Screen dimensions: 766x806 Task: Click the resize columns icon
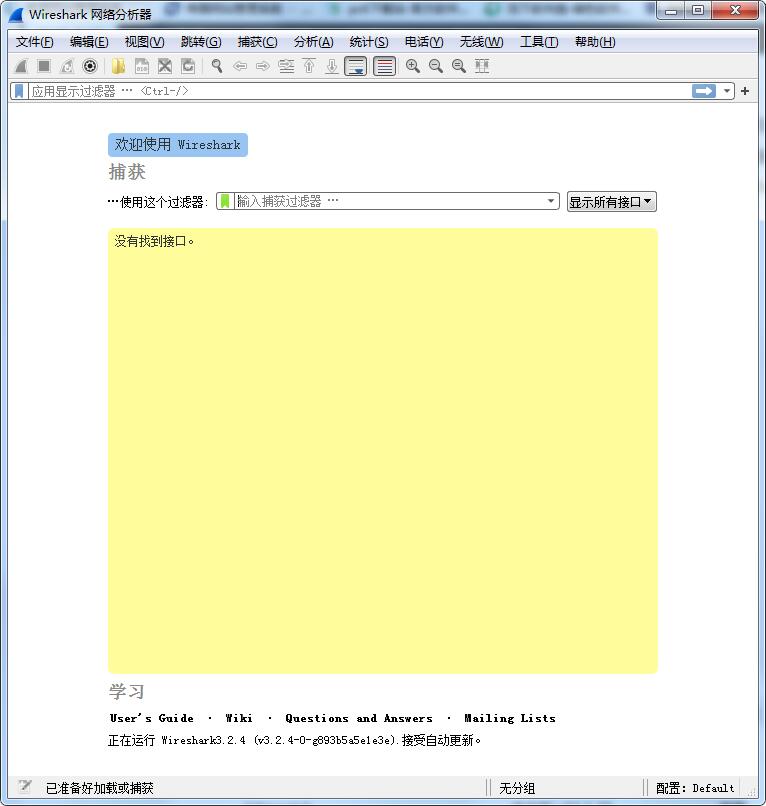(x=482, y=66)
